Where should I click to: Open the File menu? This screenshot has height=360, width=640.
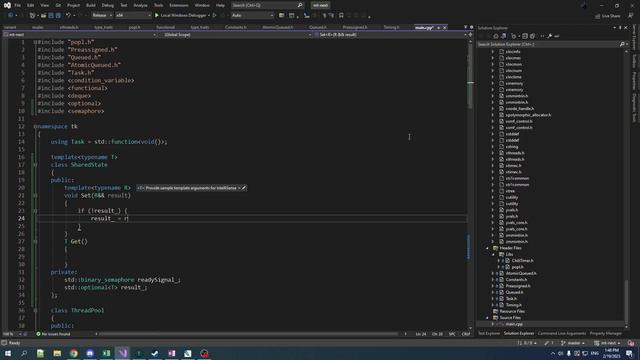tap(18, 5)
